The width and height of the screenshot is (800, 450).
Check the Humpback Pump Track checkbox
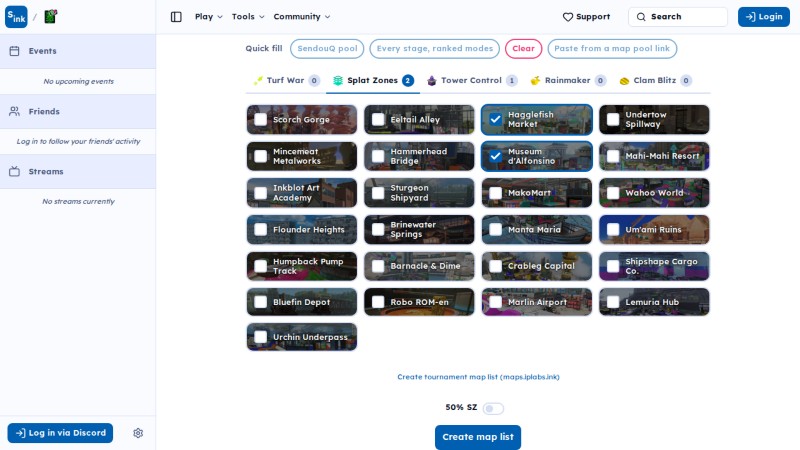tap(261, 266)
